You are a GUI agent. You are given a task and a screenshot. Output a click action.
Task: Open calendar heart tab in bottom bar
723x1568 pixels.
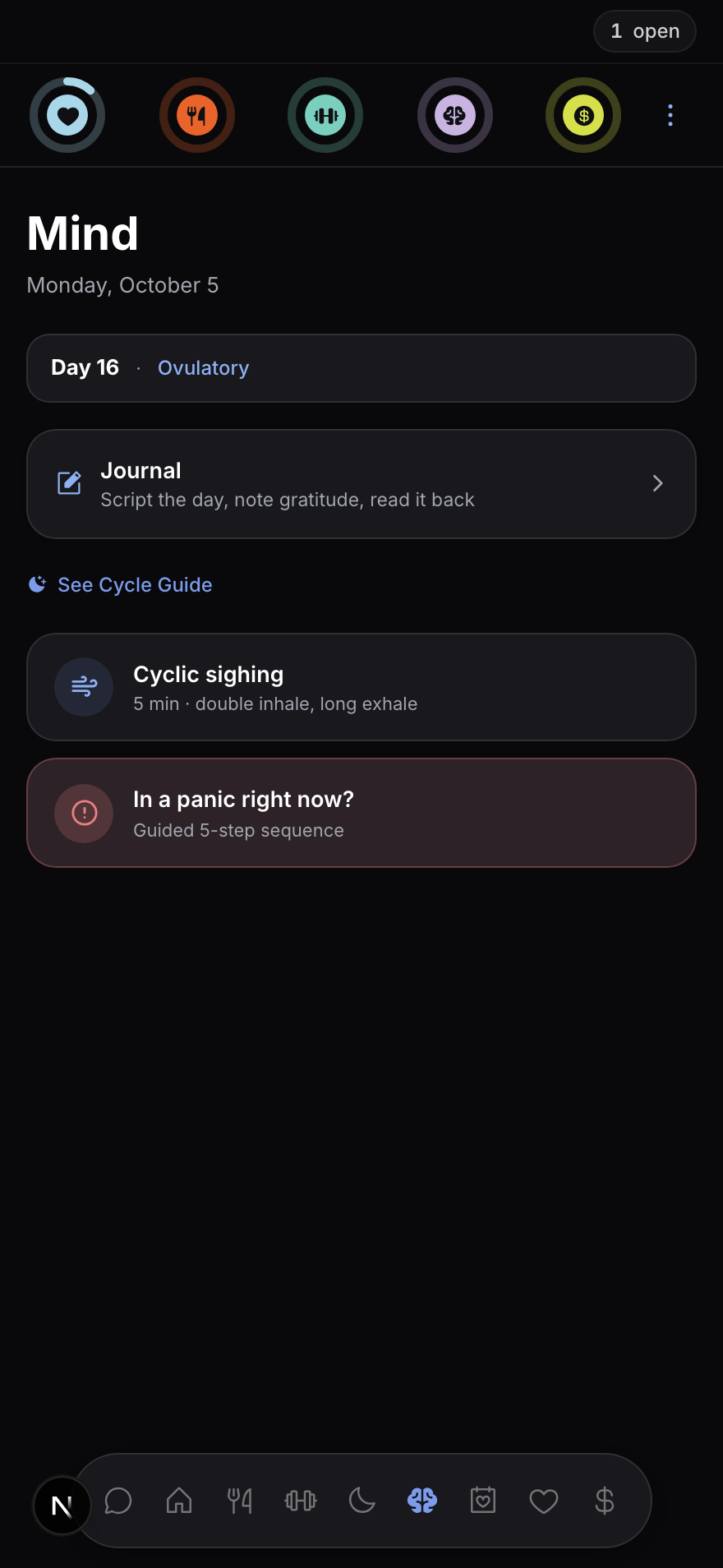coord(483,1501)
